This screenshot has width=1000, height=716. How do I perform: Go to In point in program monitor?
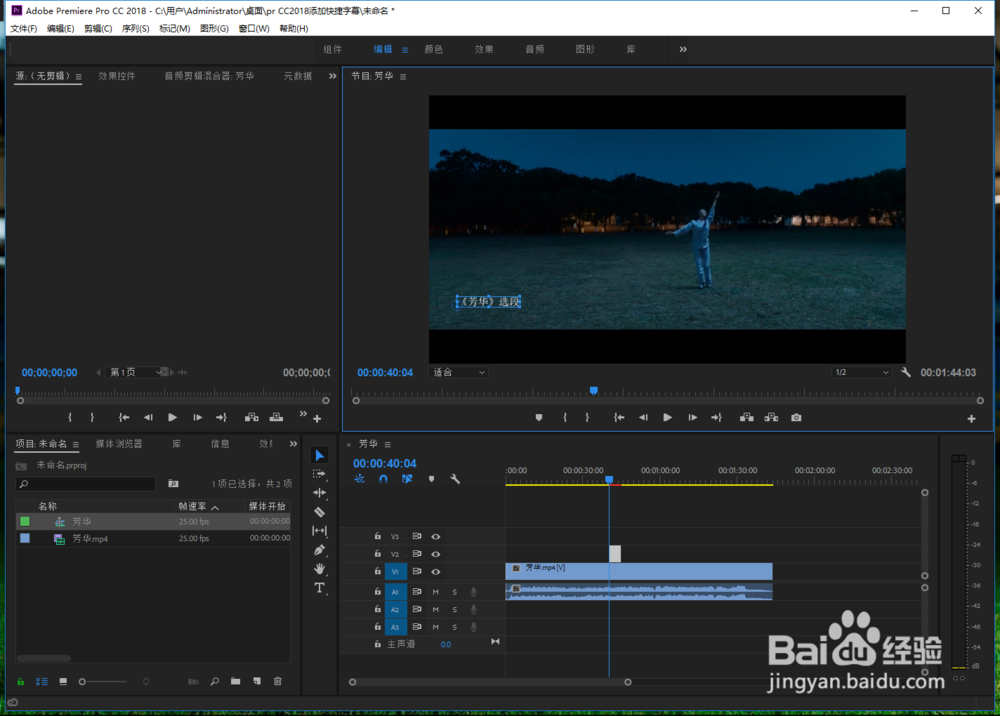pyautogui.click(x=619, y=418)
